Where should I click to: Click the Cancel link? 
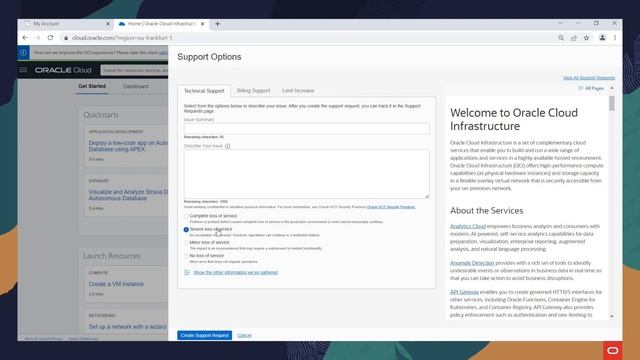coord(244,335)
